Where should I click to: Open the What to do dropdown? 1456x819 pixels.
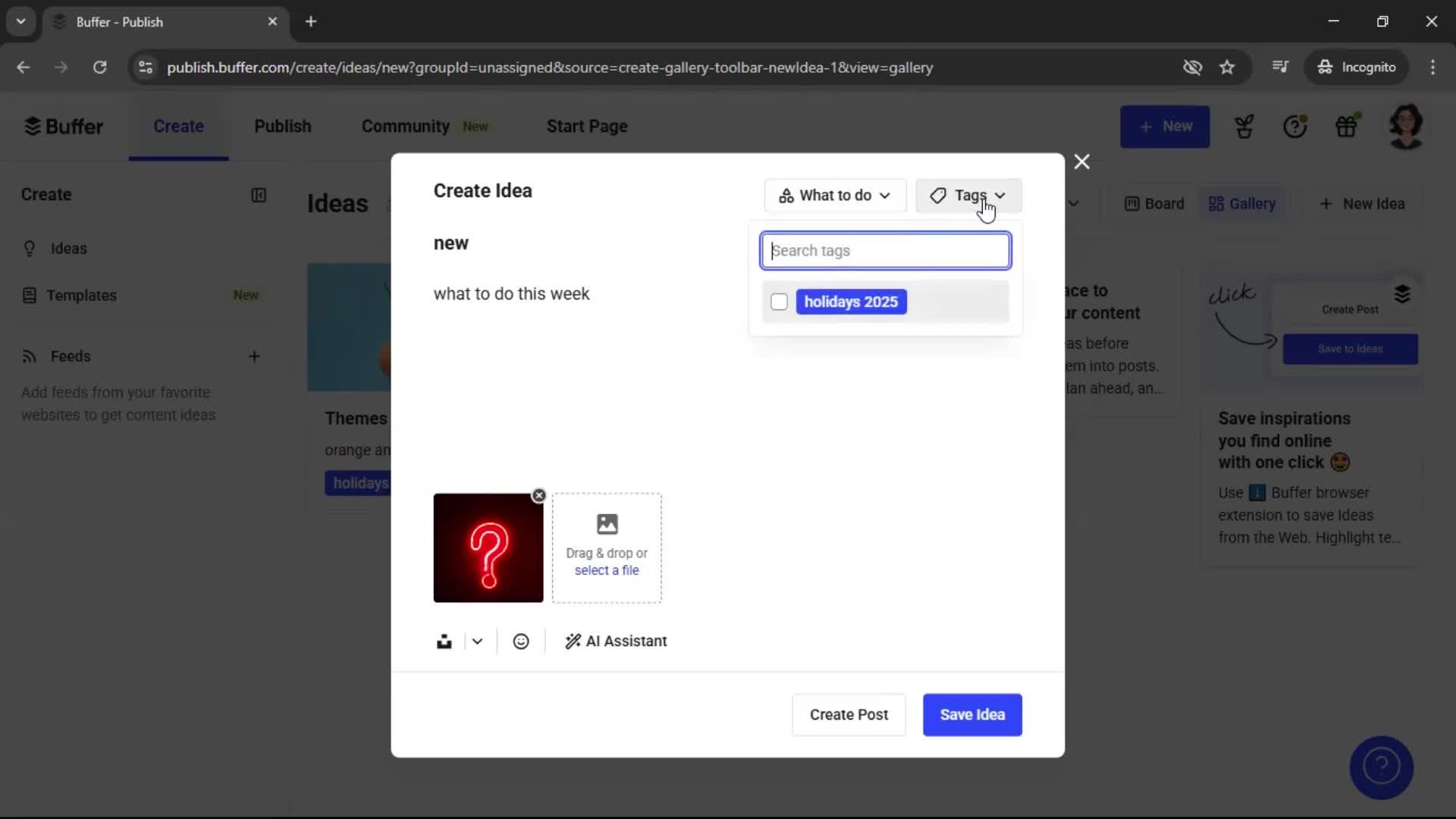pyautogui.click(x=834, y=196)
